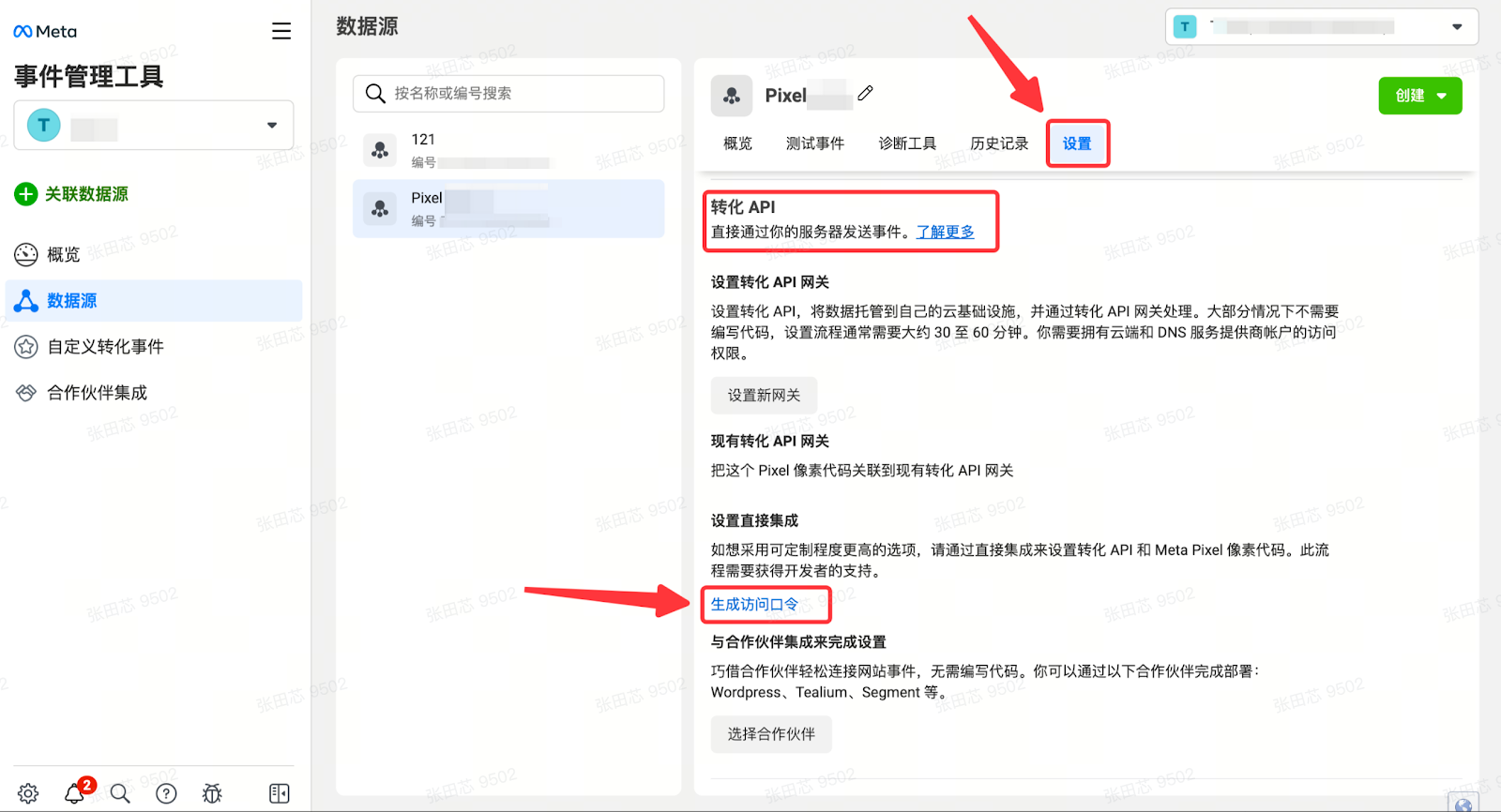Image resolution: width=1501 pixels, height=812 pixels.
Task: Open 自定义转化事件 in the sidebar
Action: (105, 347)
